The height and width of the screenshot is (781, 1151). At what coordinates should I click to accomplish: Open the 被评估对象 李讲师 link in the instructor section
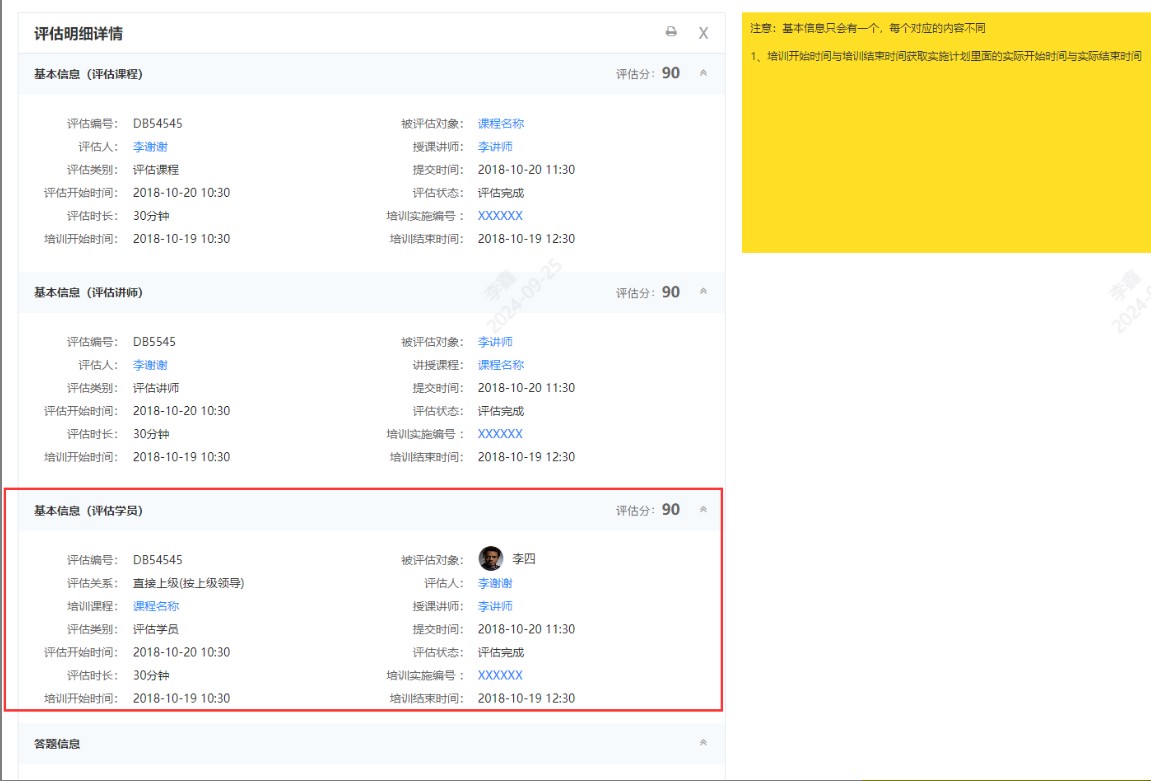(x=496, y=341)
